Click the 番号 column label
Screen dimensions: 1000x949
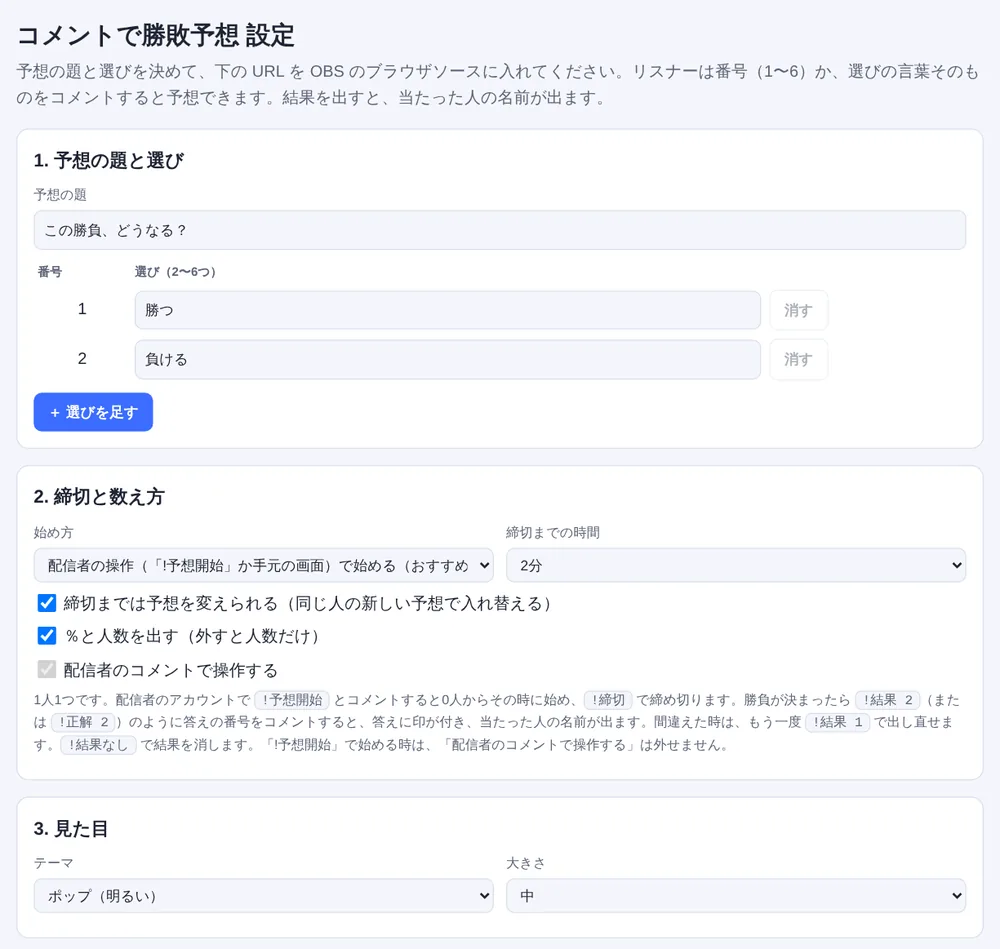(x=50, y=272)
